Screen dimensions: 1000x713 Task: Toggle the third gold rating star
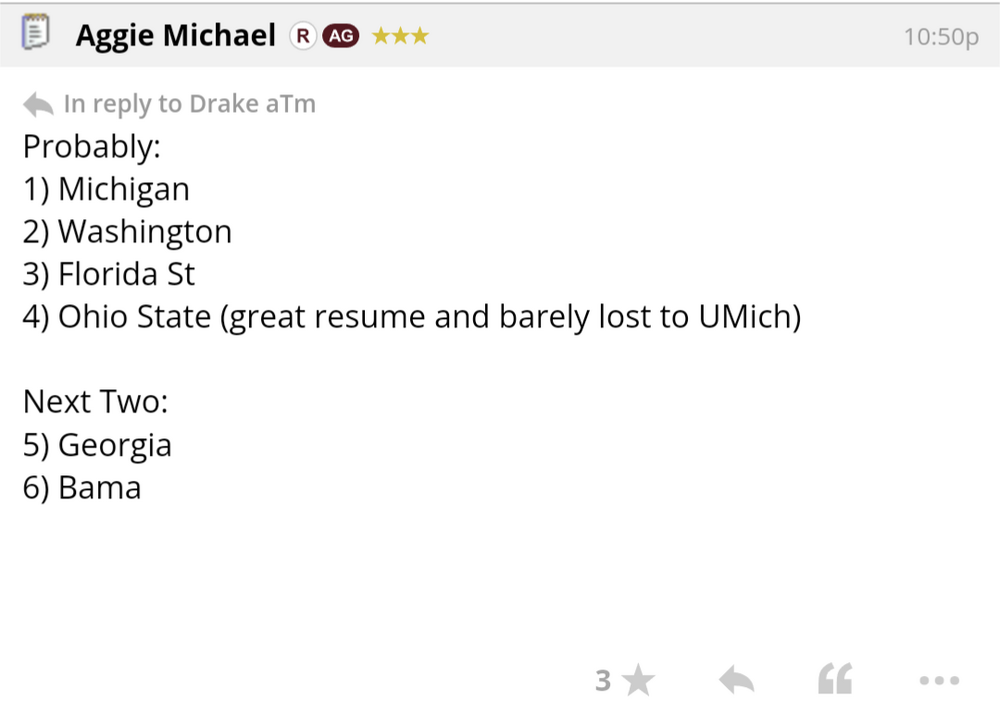pos(418,34)
